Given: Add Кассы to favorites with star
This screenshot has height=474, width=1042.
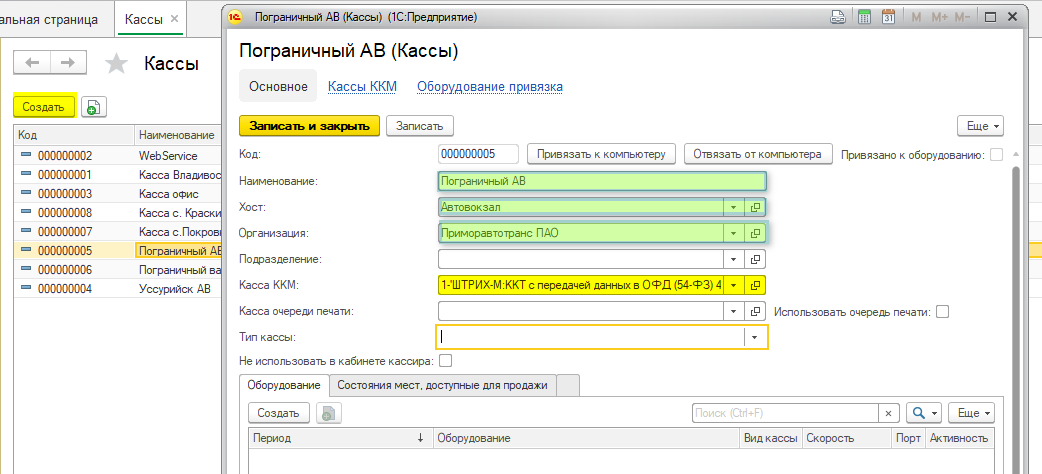Looking at the screenshot, I should (x=117, y=64).
